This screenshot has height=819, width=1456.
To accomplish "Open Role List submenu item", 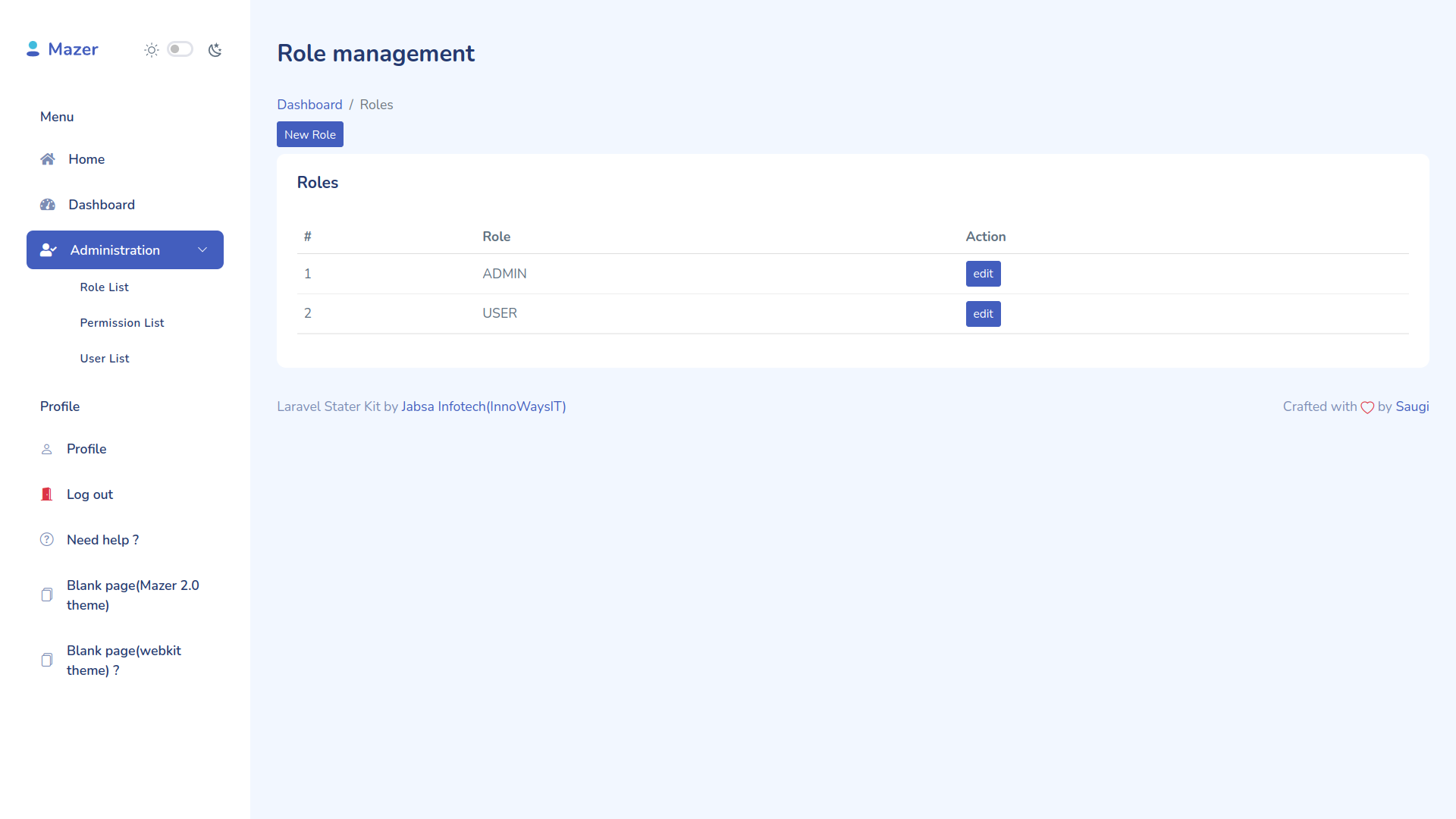I will 105,287.
